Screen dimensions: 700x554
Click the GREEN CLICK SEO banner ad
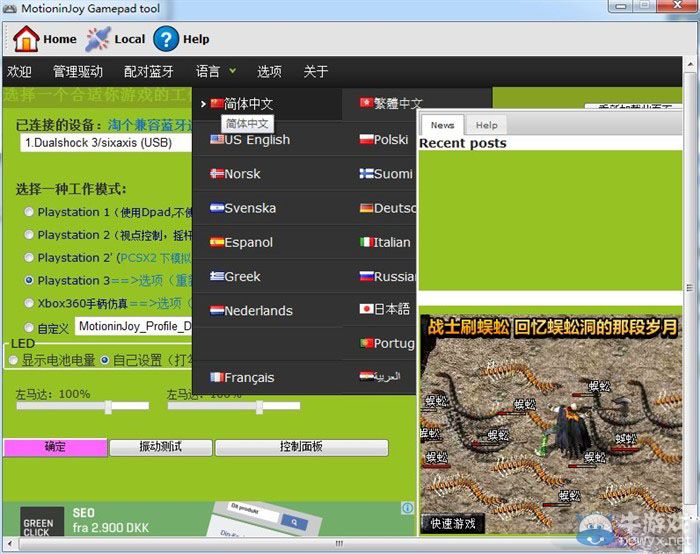209,519
